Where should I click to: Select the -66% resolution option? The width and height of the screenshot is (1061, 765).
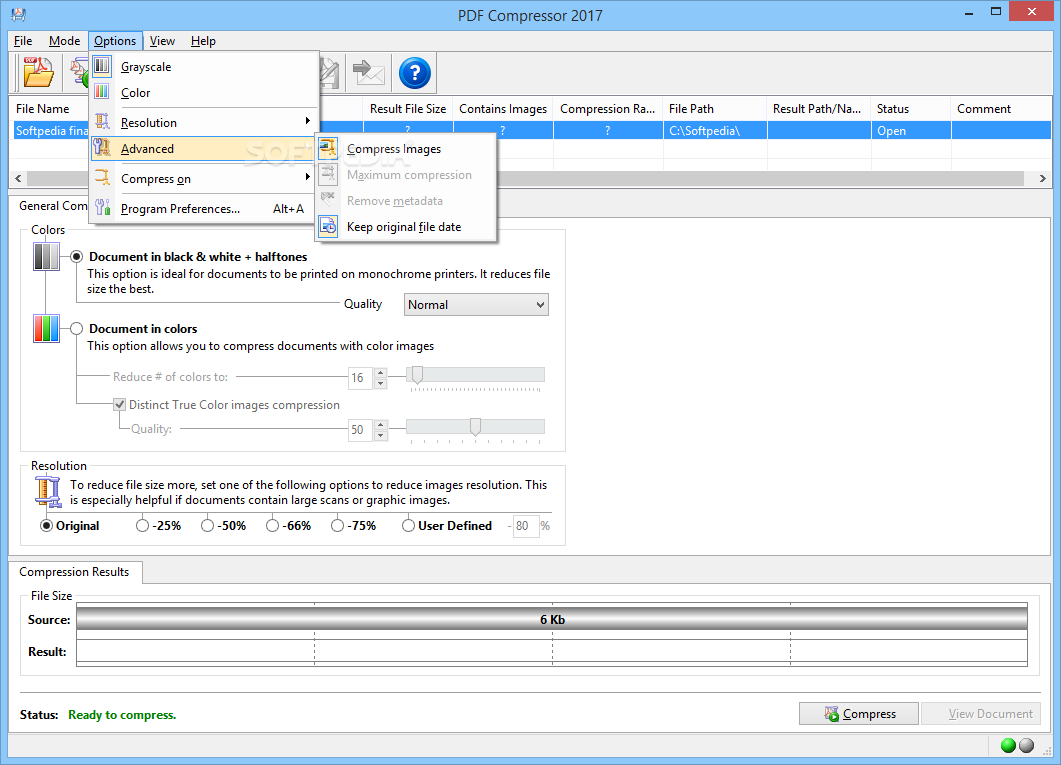point(272,526)
